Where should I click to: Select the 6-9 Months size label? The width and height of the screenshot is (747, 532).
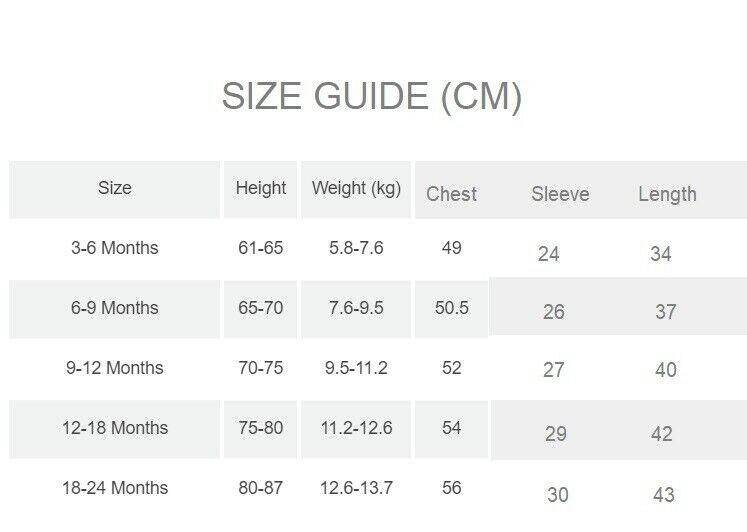coord(115,308)
